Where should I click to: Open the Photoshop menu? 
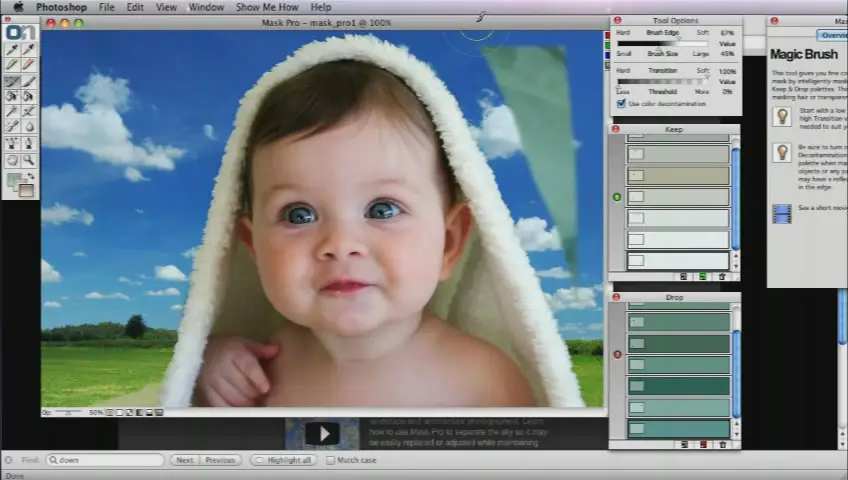pos(61,7)
